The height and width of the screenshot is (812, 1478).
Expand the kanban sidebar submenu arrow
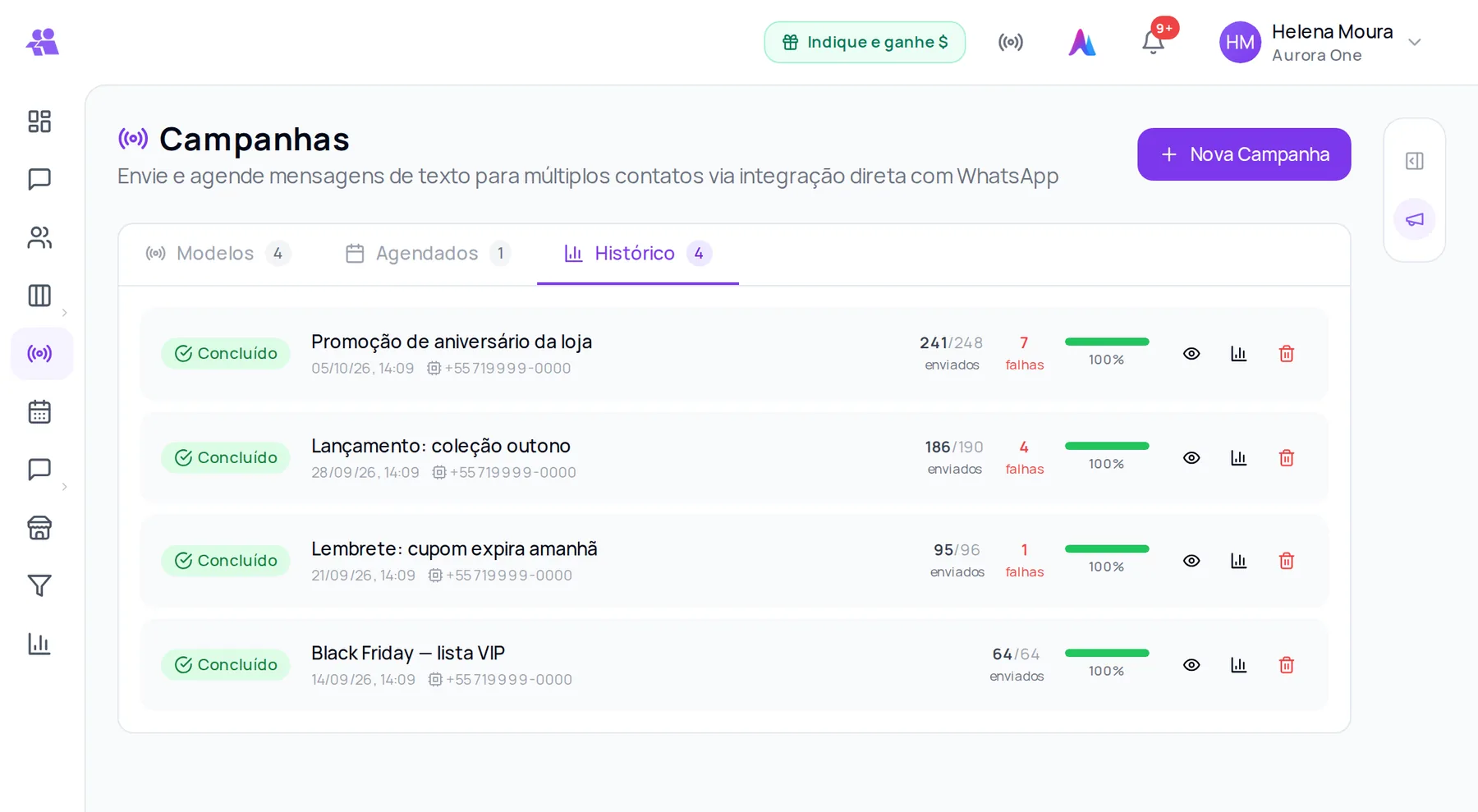64,313
